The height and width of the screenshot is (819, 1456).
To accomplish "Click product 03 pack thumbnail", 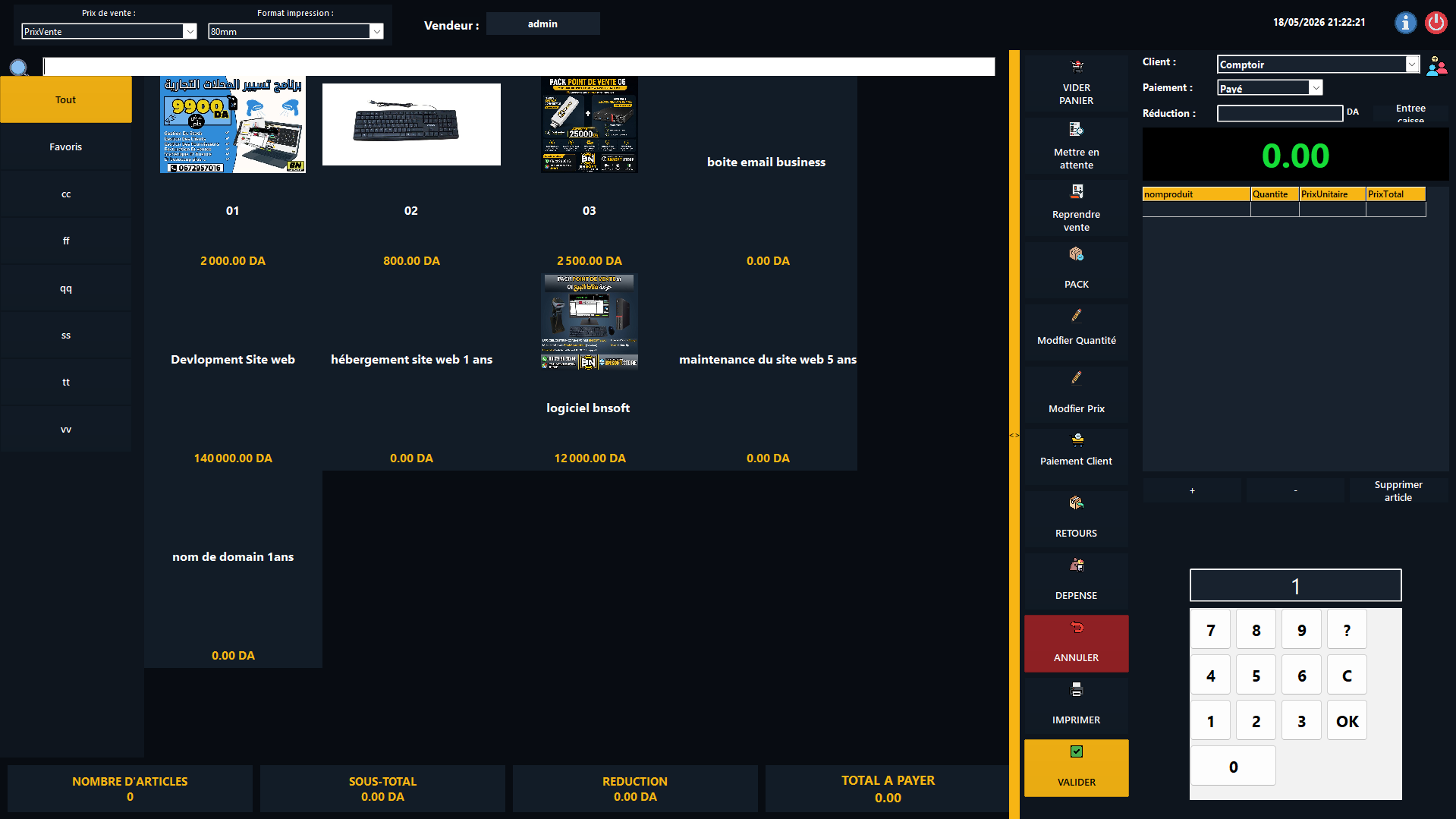I will 590,124.
